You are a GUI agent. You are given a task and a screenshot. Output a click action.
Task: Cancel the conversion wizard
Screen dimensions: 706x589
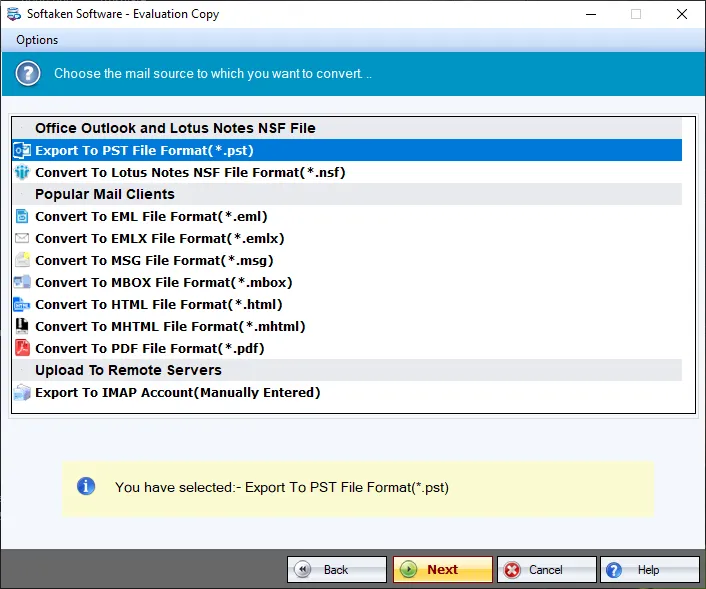(x=547, y=570)
